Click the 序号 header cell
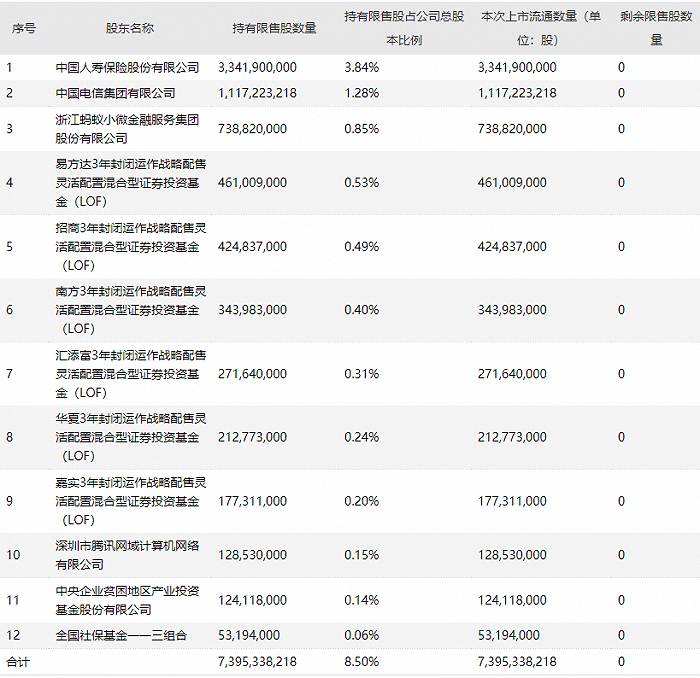Screen dimensions: 700x678 (24, 29)
